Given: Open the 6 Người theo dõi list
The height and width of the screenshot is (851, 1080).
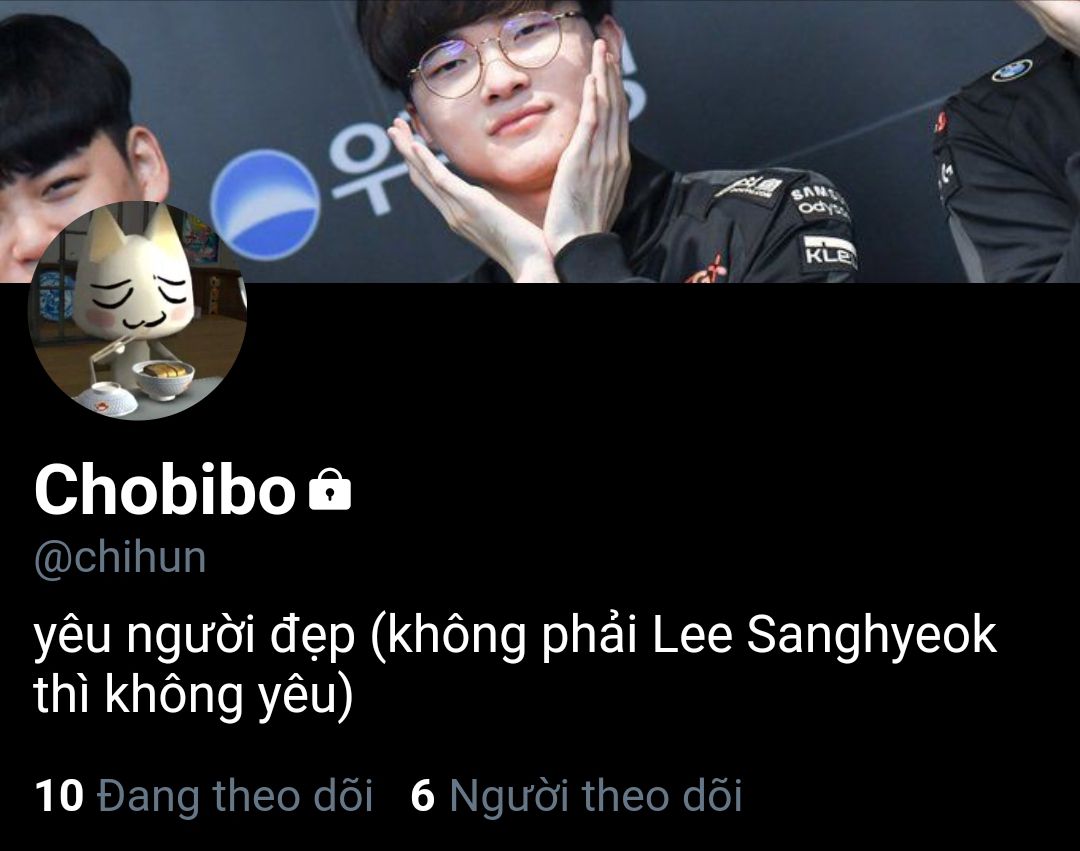Looking at the screenshot, I should [x=576, y=796].
